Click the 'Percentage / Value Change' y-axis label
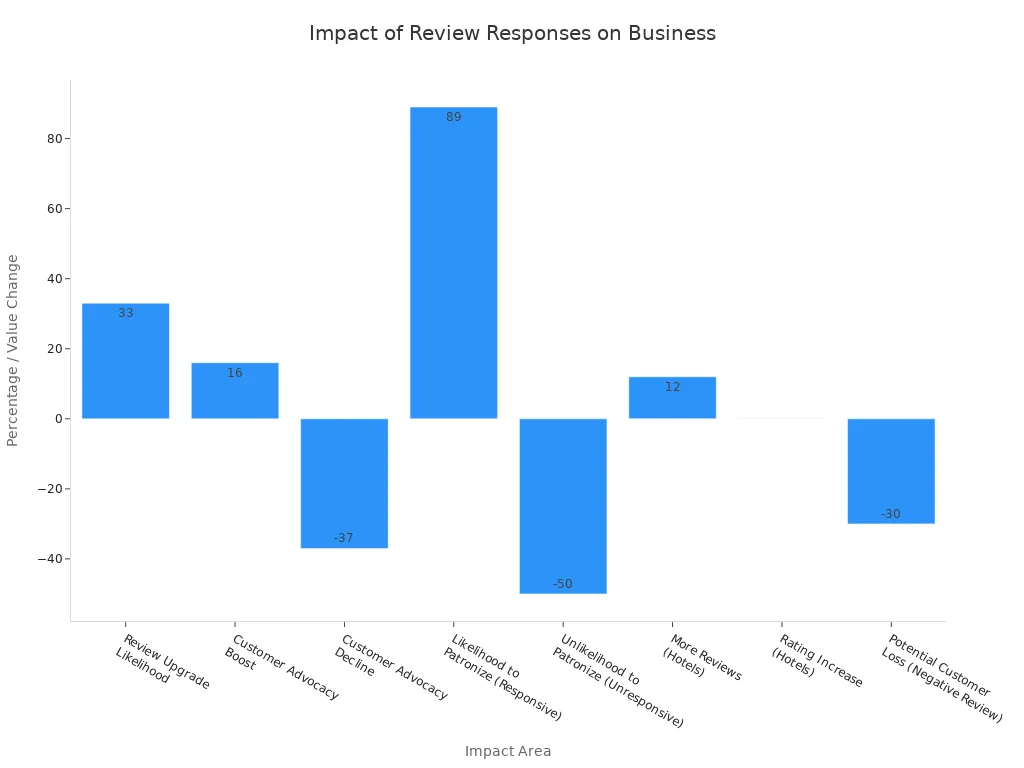This screenshot has height=768, width=1024. click(x=12, y=351)
